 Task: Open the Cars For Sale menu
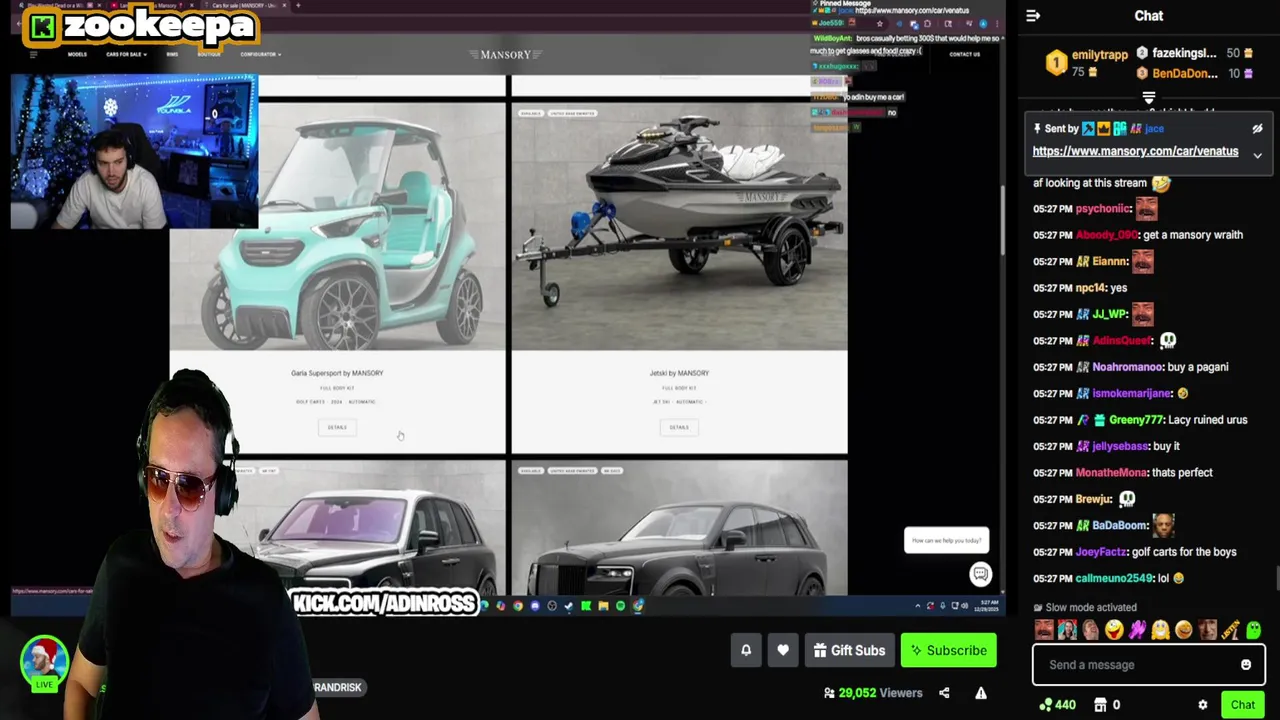tap(126, 54)
